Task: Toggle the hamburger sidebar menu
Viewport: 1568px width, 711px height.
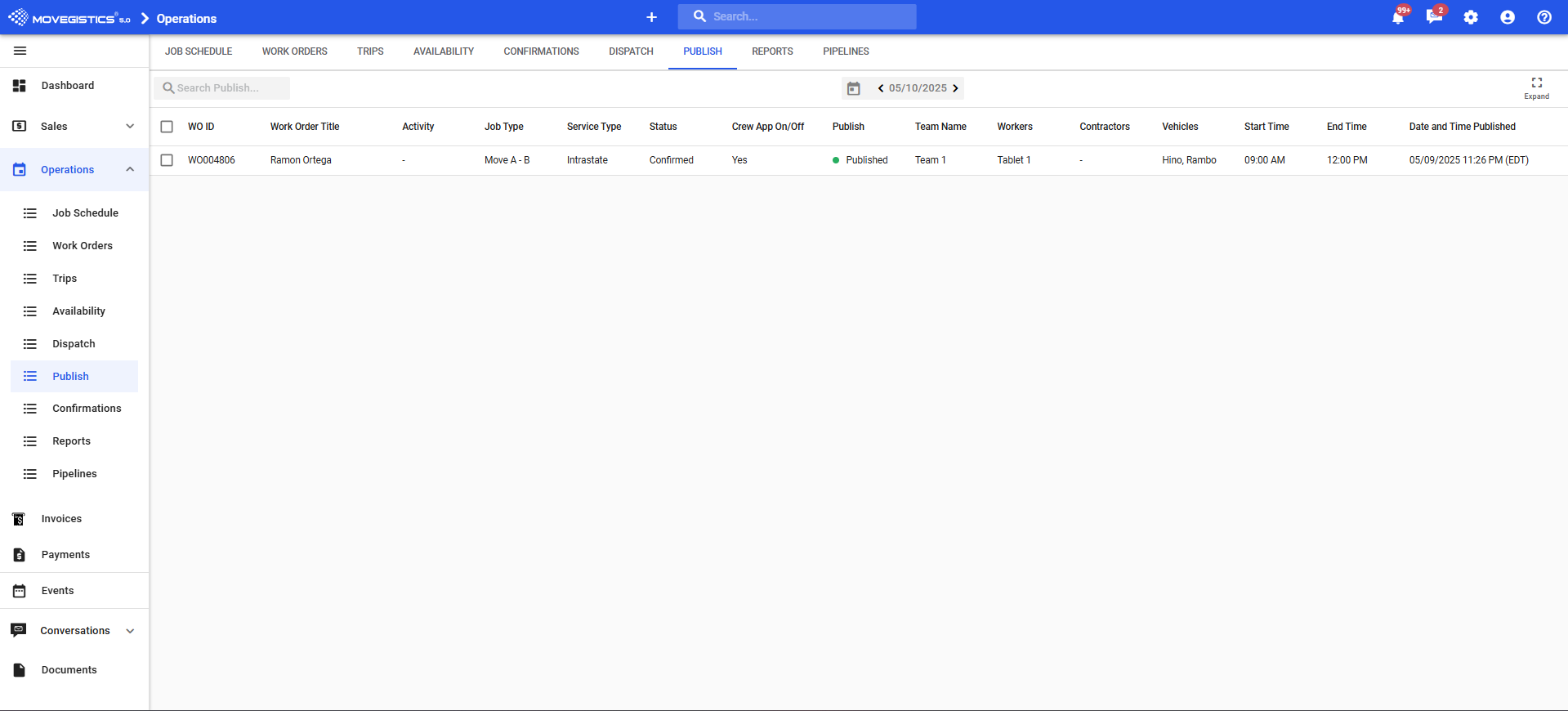Action: tap(20, 51)
